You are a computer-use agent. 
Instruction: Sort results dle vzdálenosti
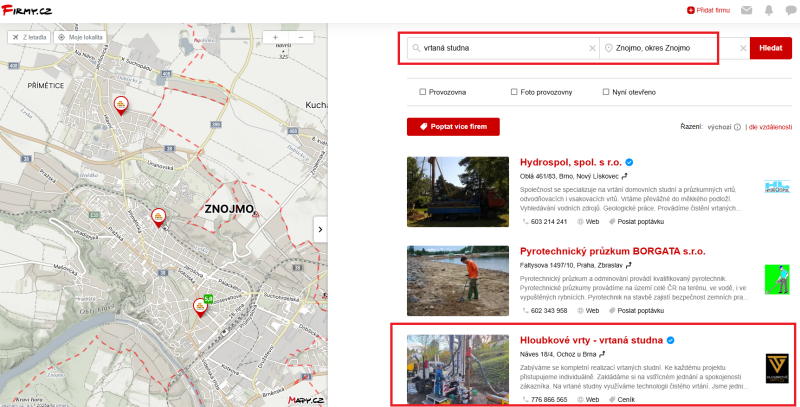(x=770, y=127)
